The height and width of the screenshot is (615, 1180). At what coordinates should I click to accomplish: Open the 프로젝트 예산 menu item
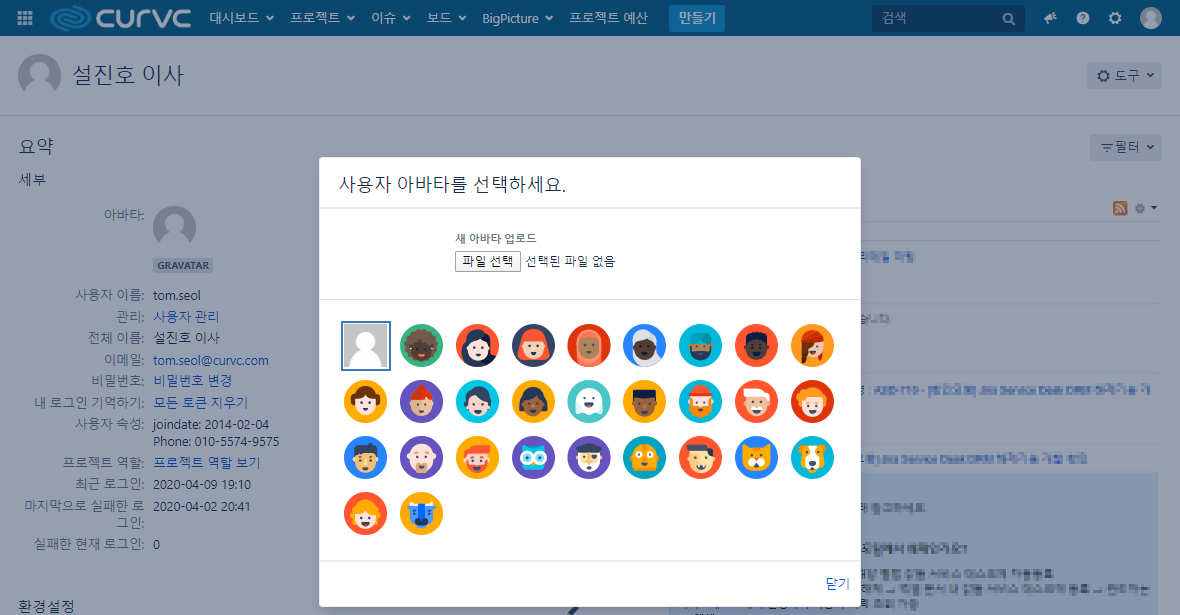coord(608,18)
